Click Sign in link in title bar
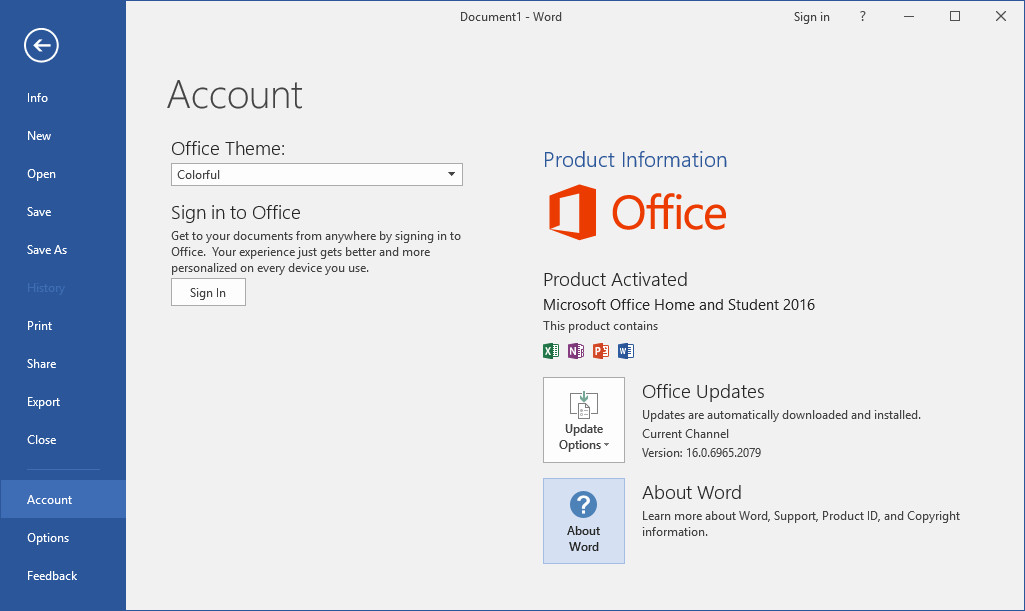Image resolution: width=1025 pixels, height=611 pixels. pyautogui.click(x=811, y=16)
